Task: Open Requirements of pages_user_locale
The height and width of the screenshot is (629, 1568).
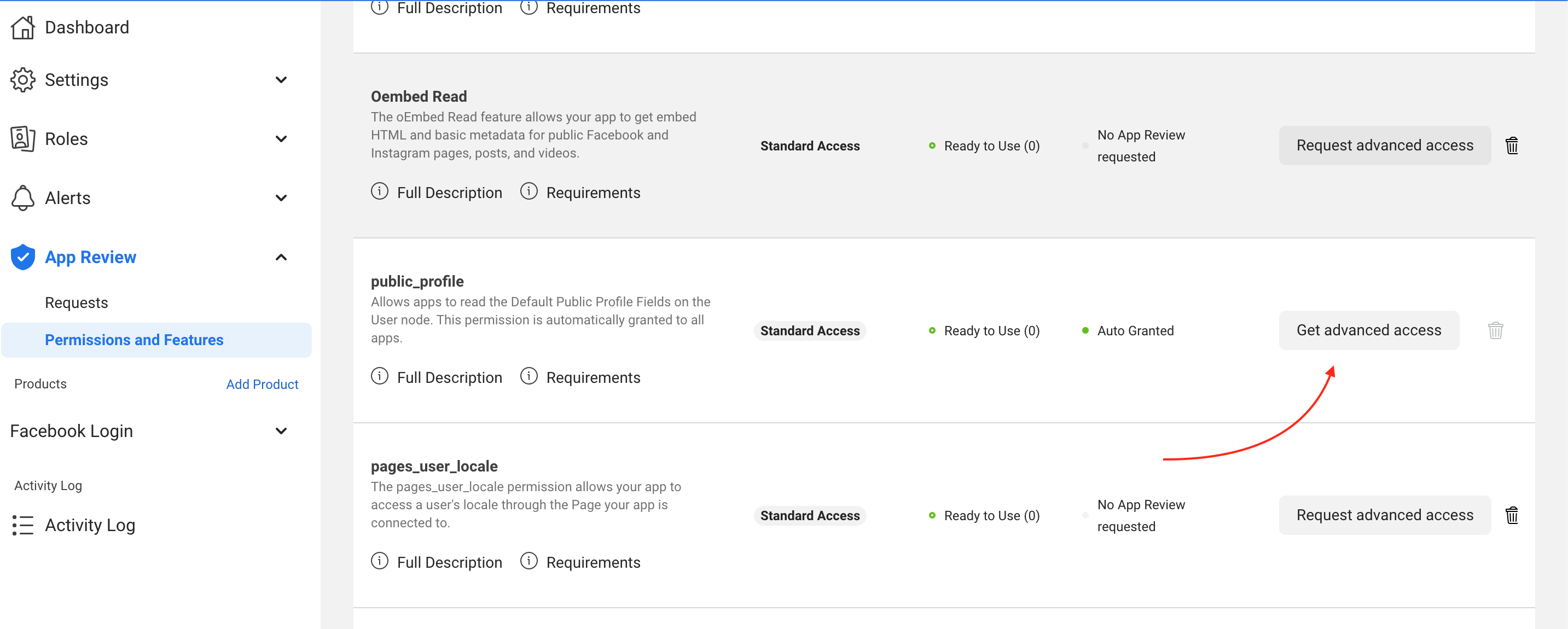Action: [x=594, y=563]
